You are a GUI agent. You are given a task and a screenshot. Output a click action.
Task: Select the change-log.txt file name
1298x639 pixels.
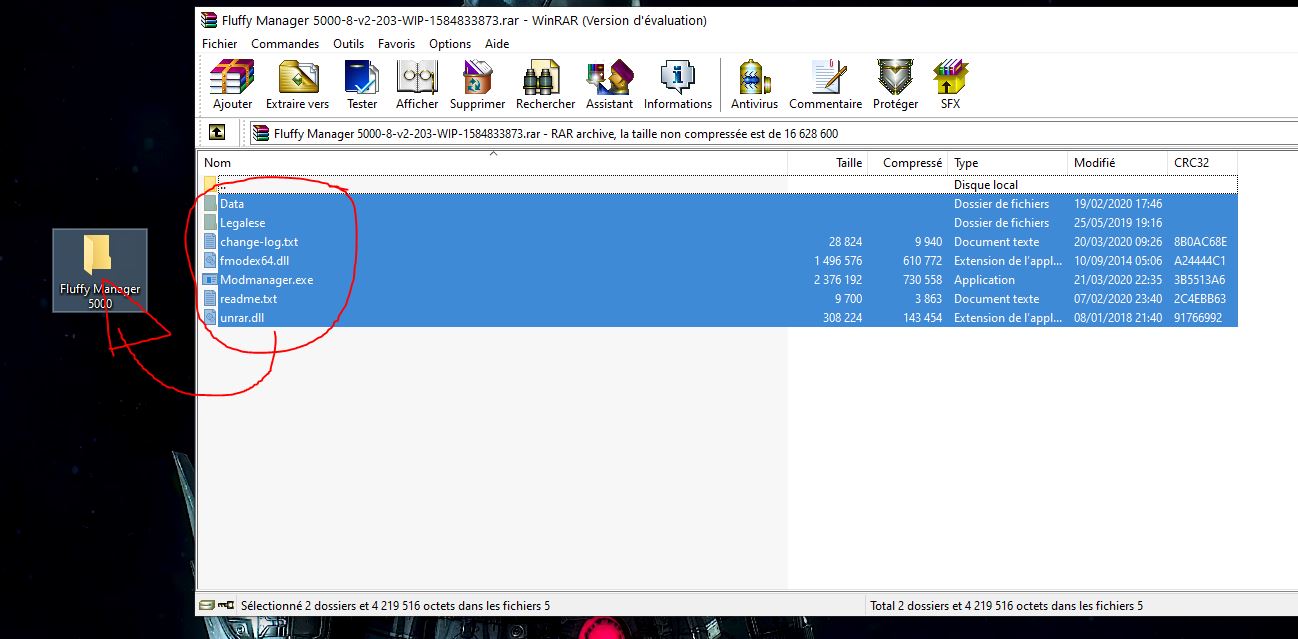coord(259,242)
